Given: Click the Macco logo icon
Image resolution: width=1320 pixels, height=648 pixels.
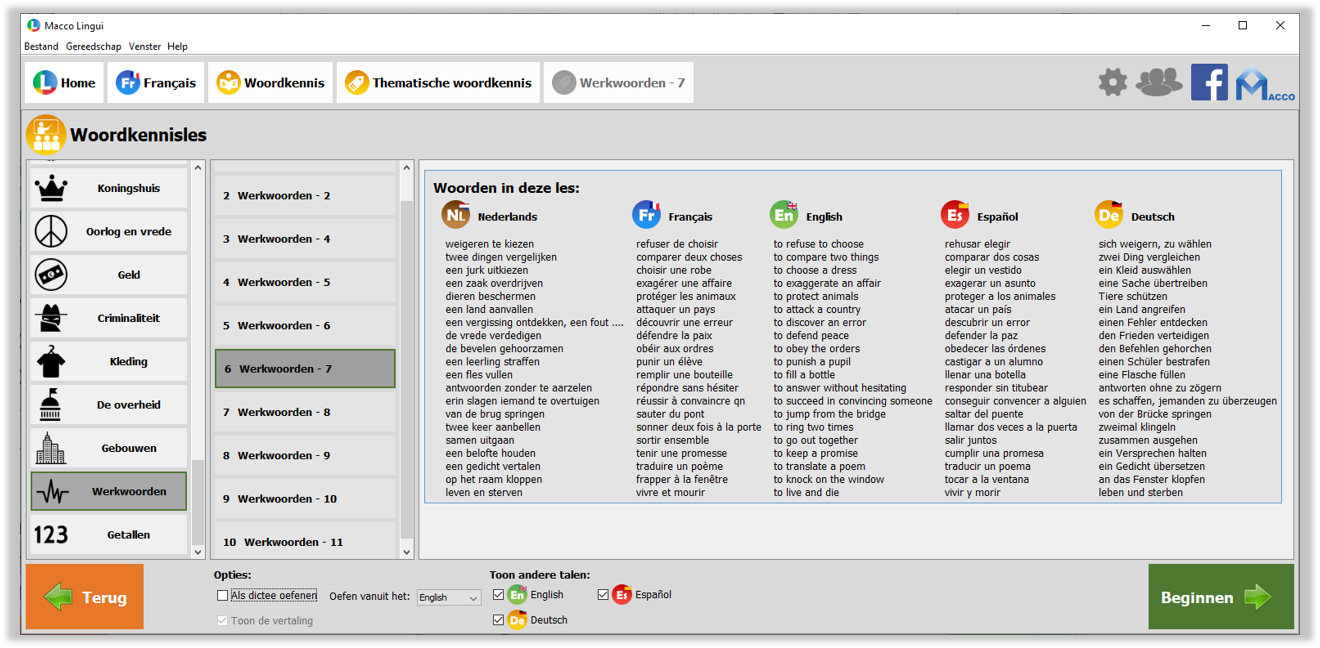Looking at the screenshot, I should pos(1264,83).
